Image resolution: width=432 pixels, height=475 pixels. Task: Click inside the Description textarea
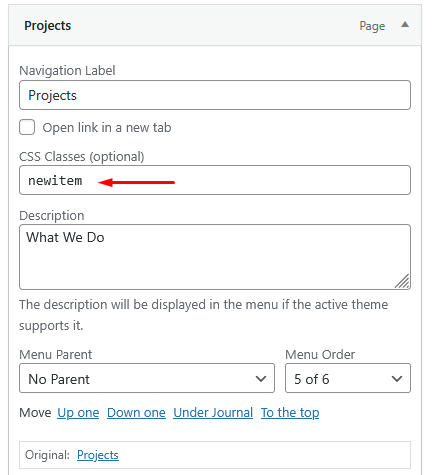tap(215, 257)
